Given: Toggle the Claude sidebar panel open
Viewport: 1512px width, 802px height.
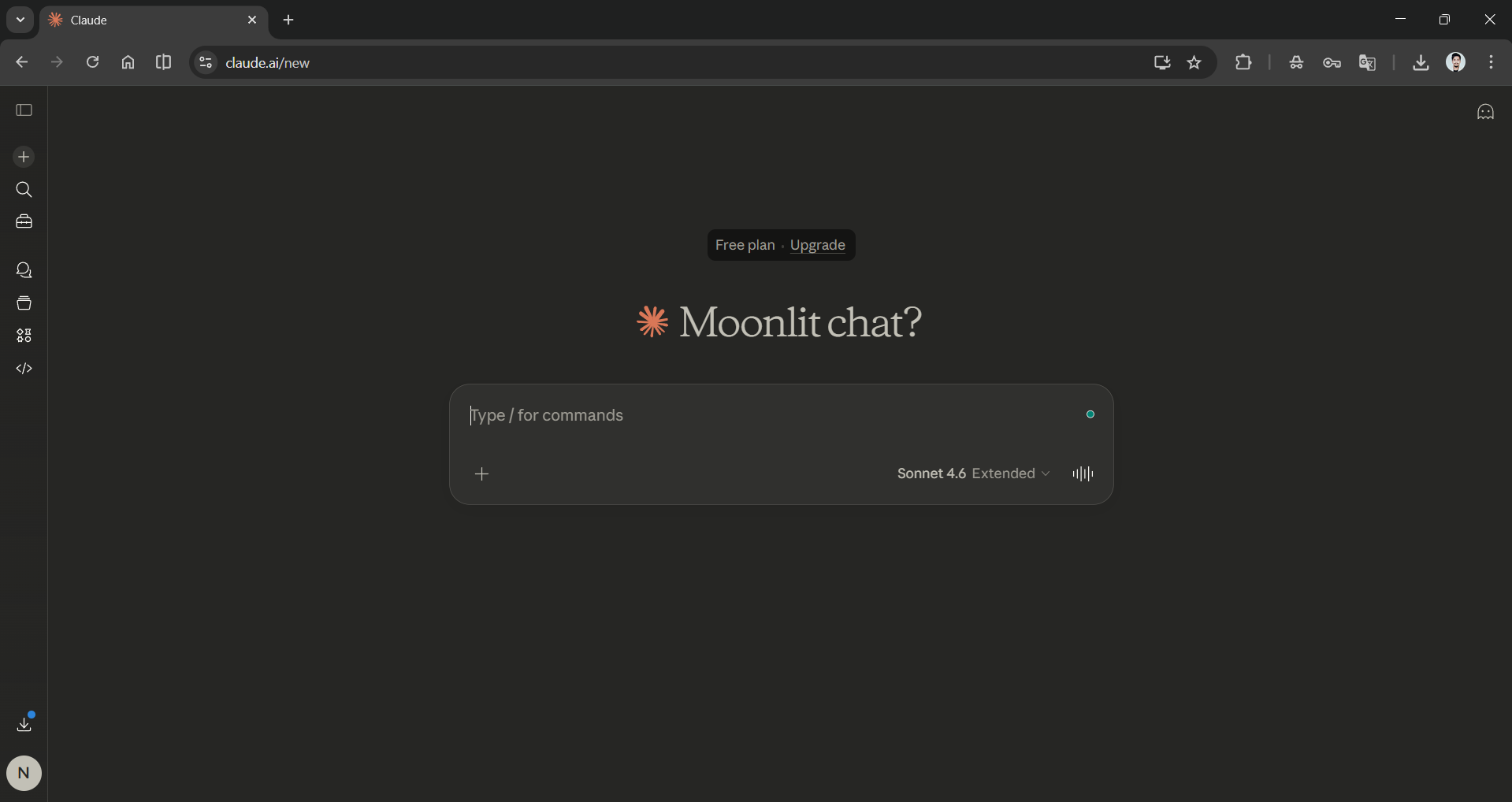Looking at the screenshot, I should (x=24, y=110).
